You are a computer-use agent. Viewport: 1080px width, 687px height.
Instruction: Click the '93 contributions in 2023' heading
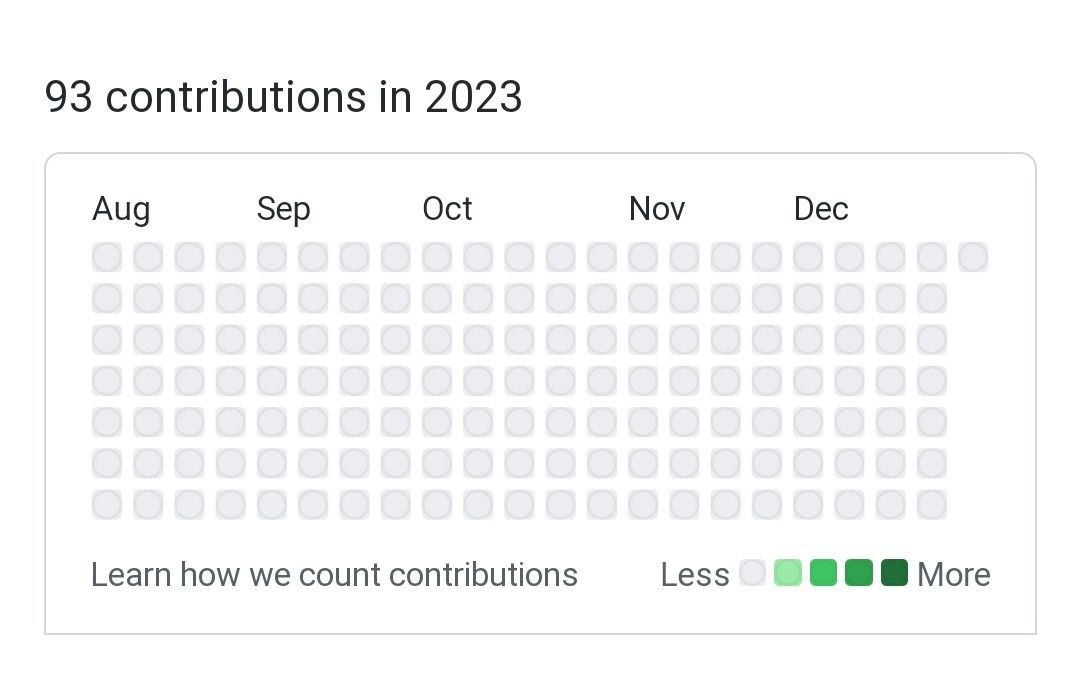point(283,97)
